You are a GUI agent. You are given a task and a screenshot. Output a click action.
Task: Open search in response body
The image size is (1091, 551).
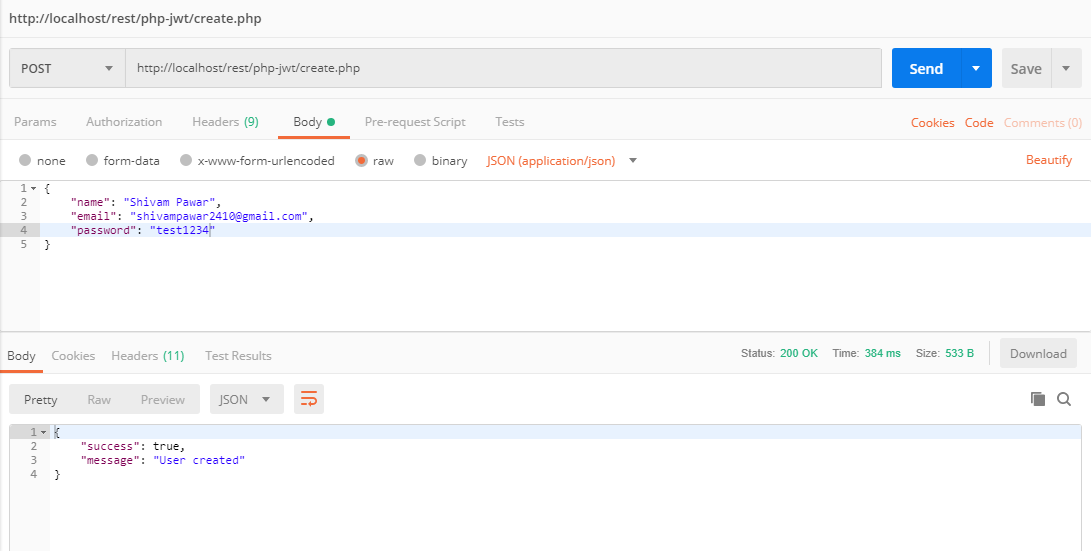[x=1064, y=399]
